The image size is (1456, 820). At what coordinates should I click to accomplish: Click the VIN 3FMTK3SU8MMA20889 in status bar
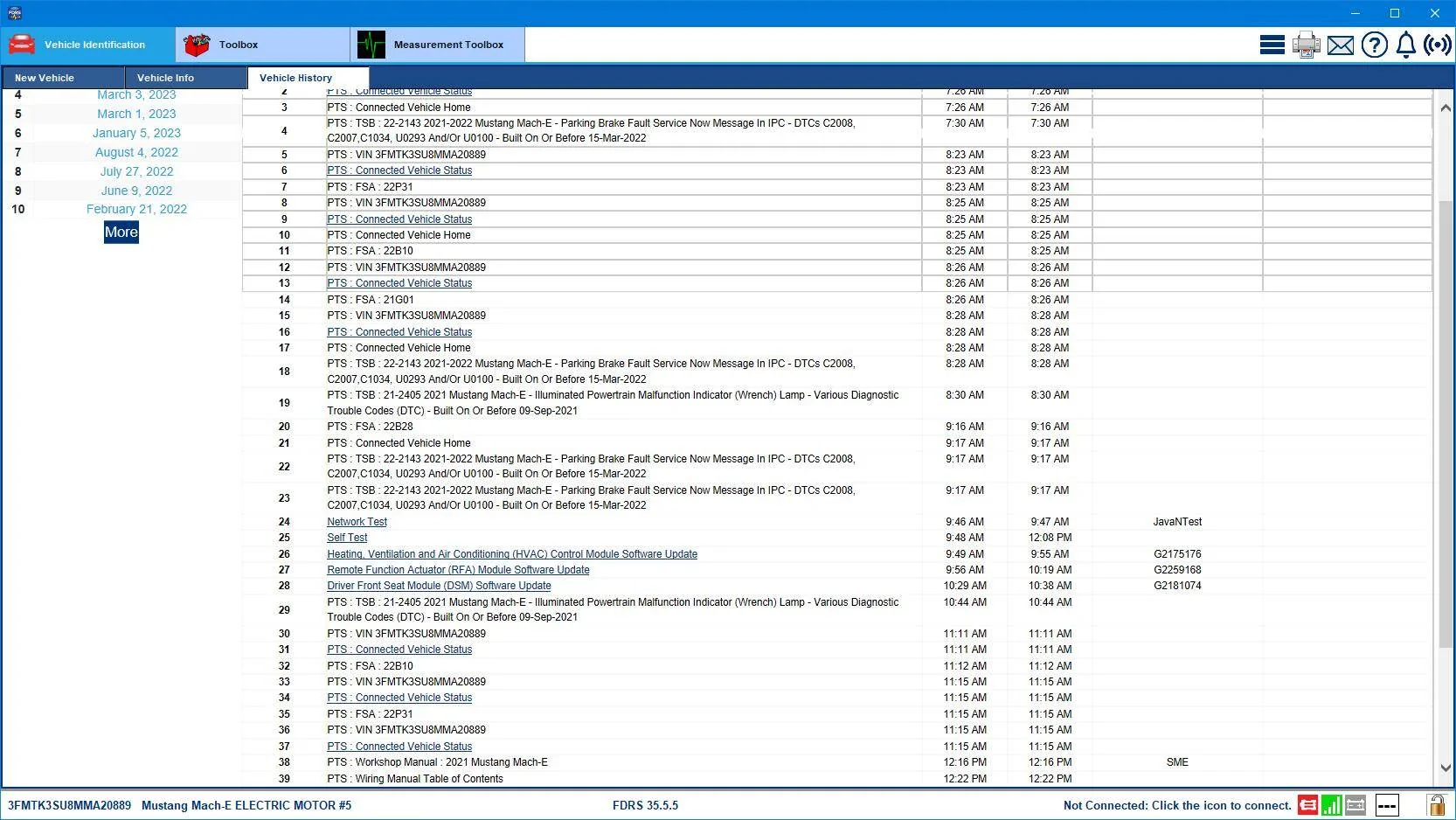point(69,805)
